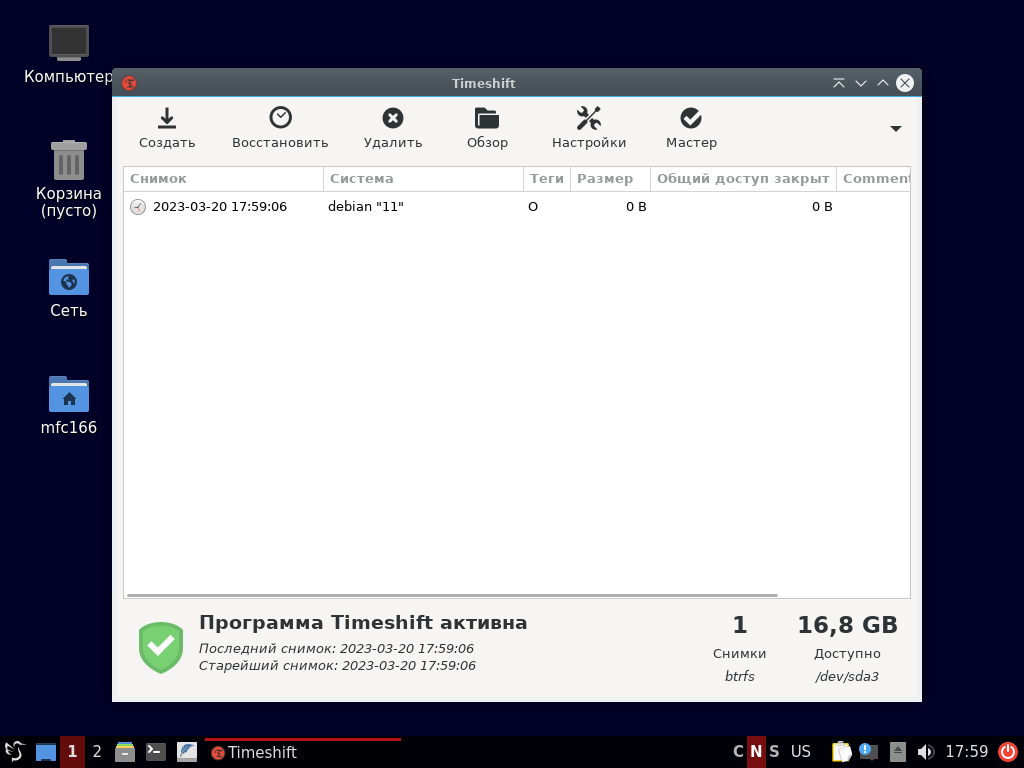Click the Программа Timeshift активна heading
The image size is (1024, 768).
point(363,622)
